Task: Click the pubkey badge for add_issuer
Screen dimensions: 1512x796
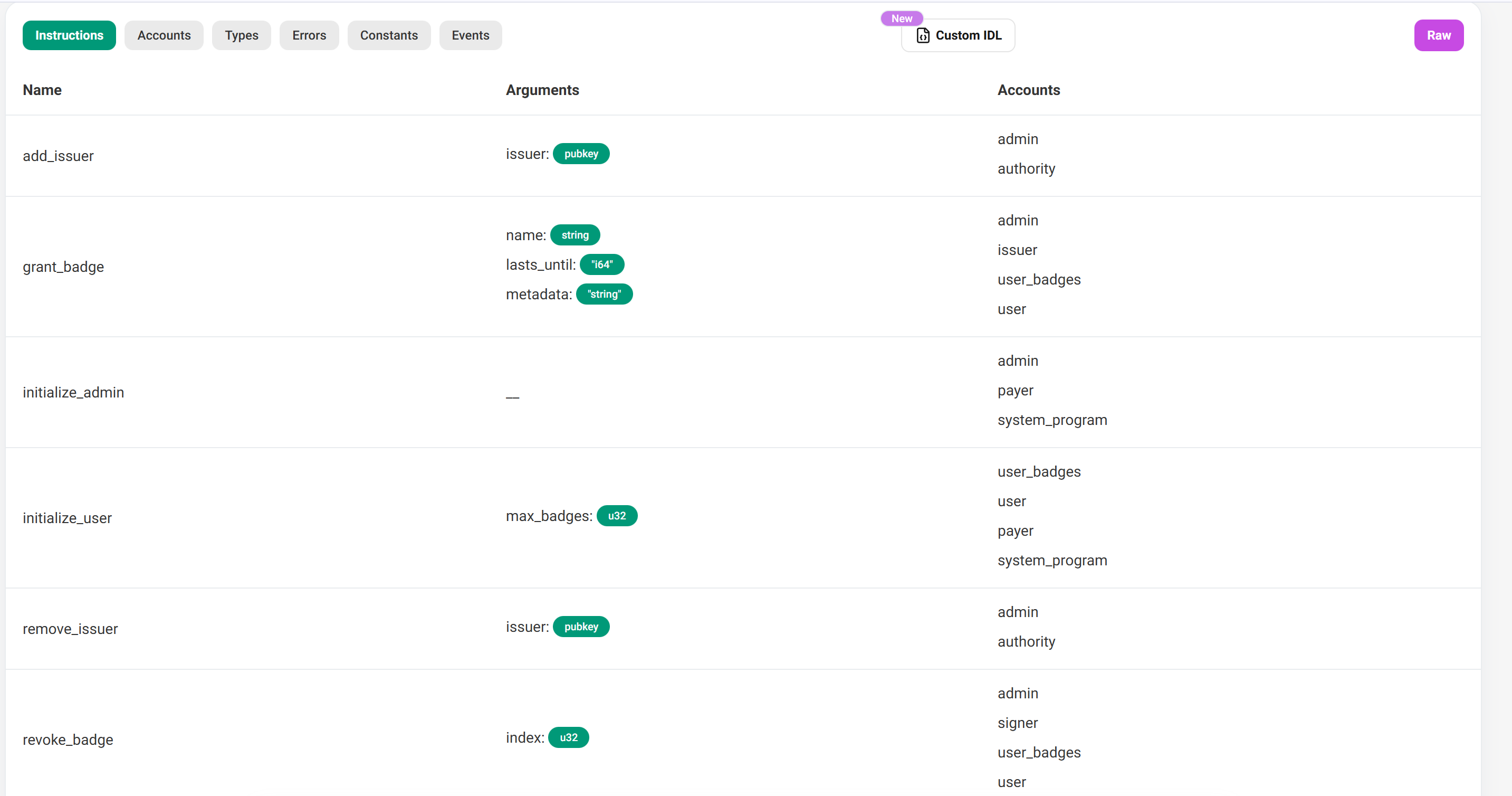Action: [x=580, y=154]
